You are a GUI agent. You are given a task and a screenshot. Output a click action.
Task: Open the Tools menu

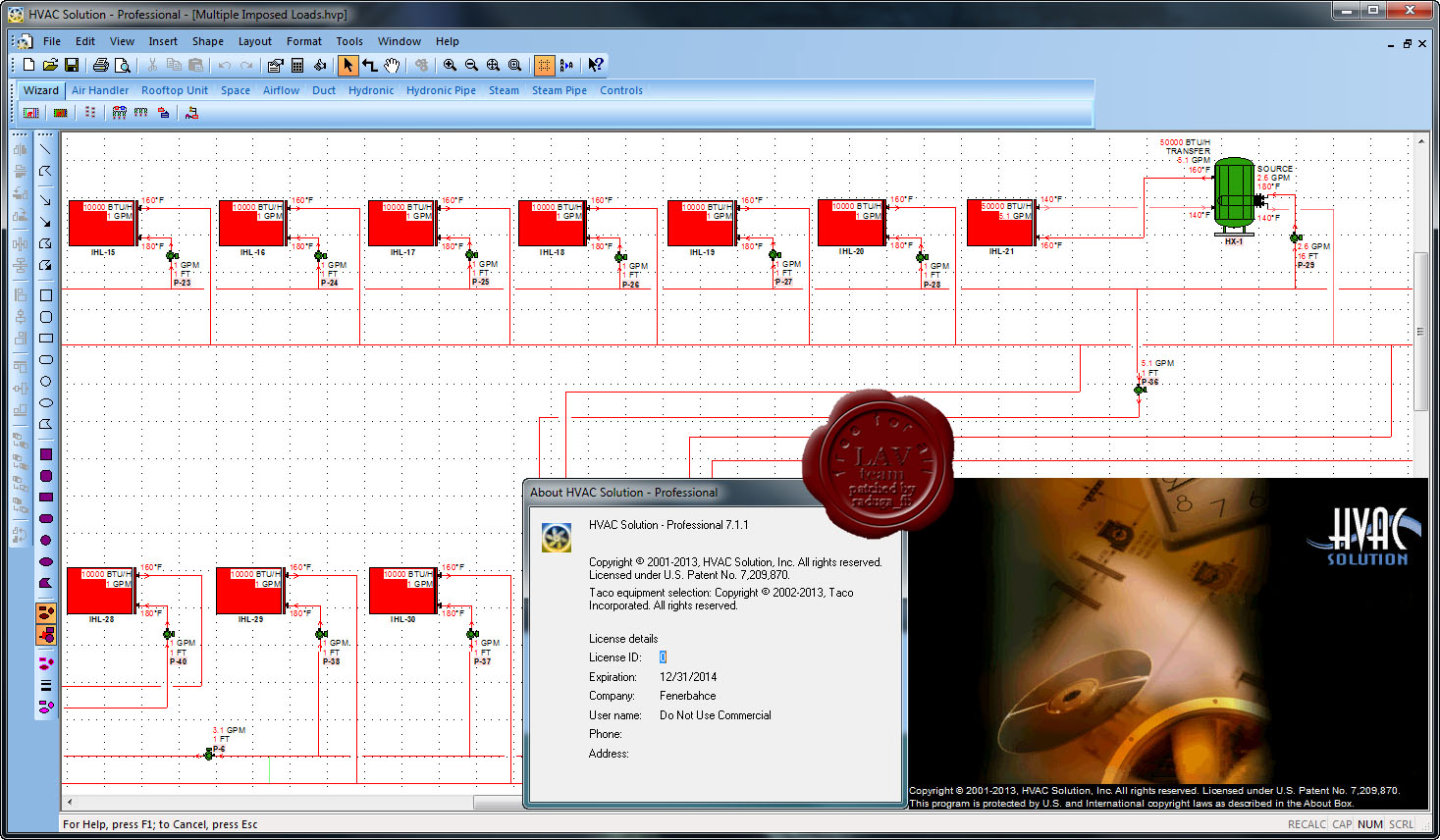[349, 41]
